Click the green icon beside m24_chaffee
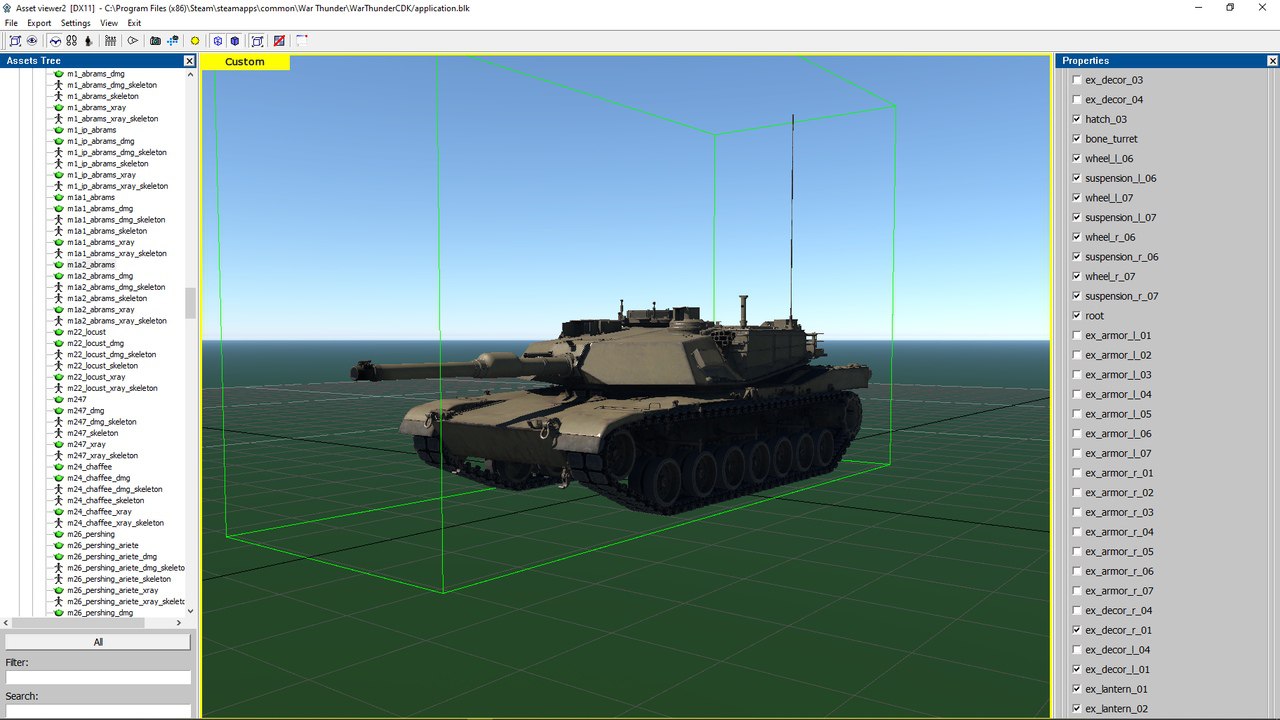 (58, 467)
